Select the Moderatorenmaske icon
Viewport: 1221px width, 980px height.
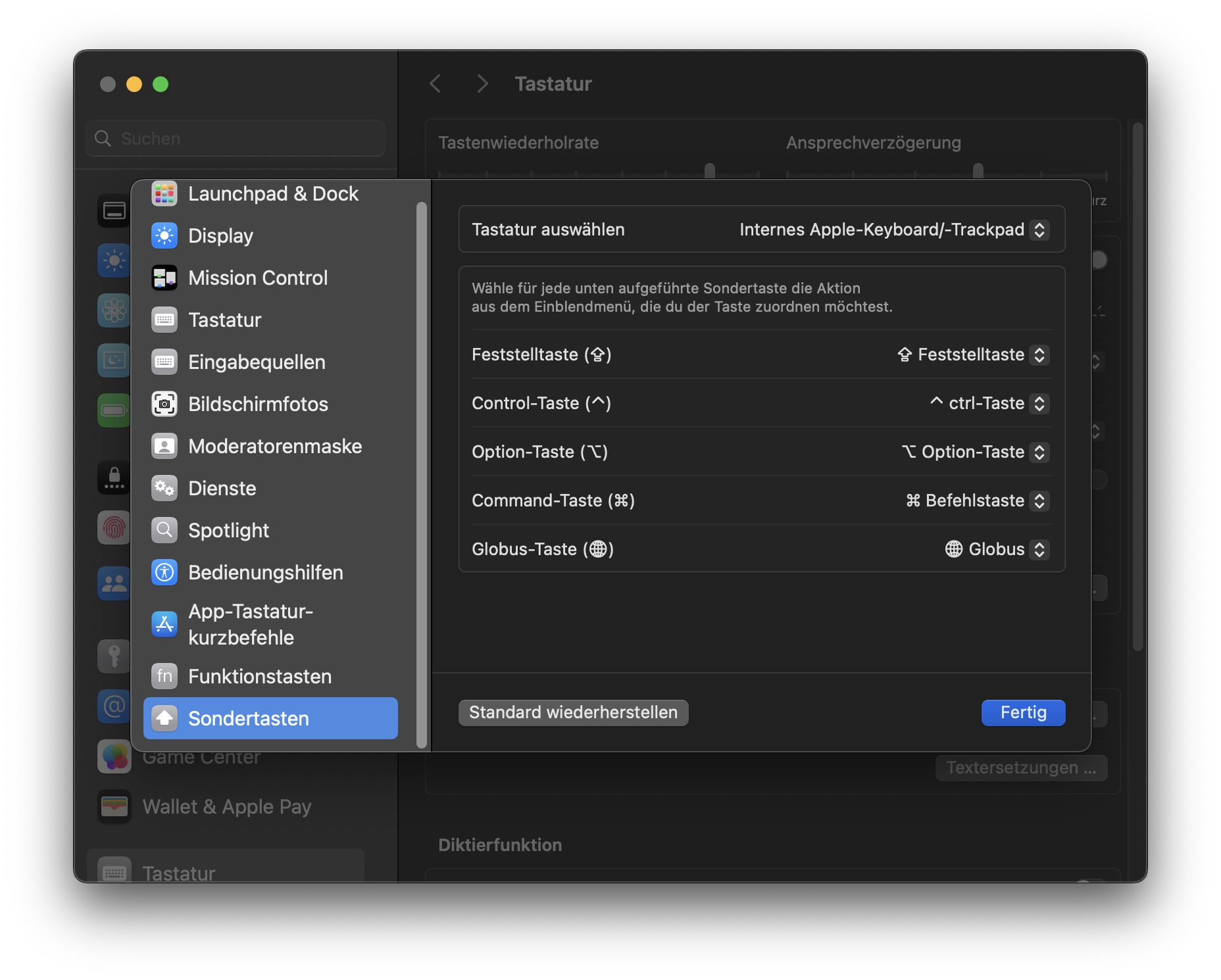[x=164, y=446]
